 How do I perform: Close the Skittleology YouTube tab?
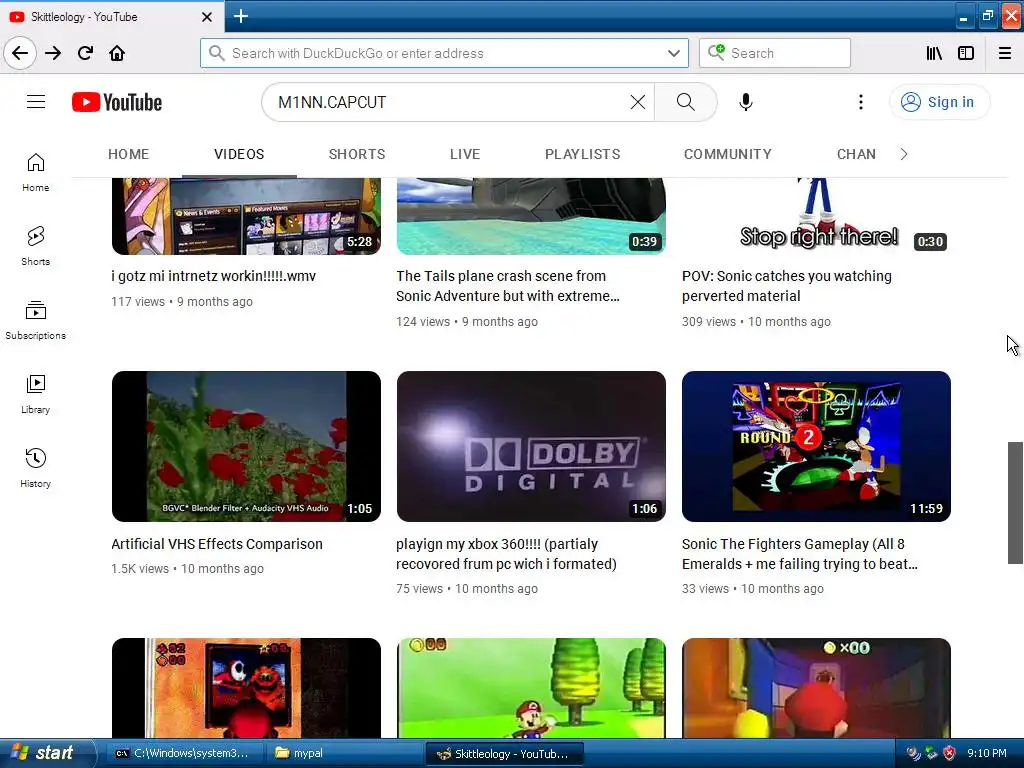(x=206, y=17)
